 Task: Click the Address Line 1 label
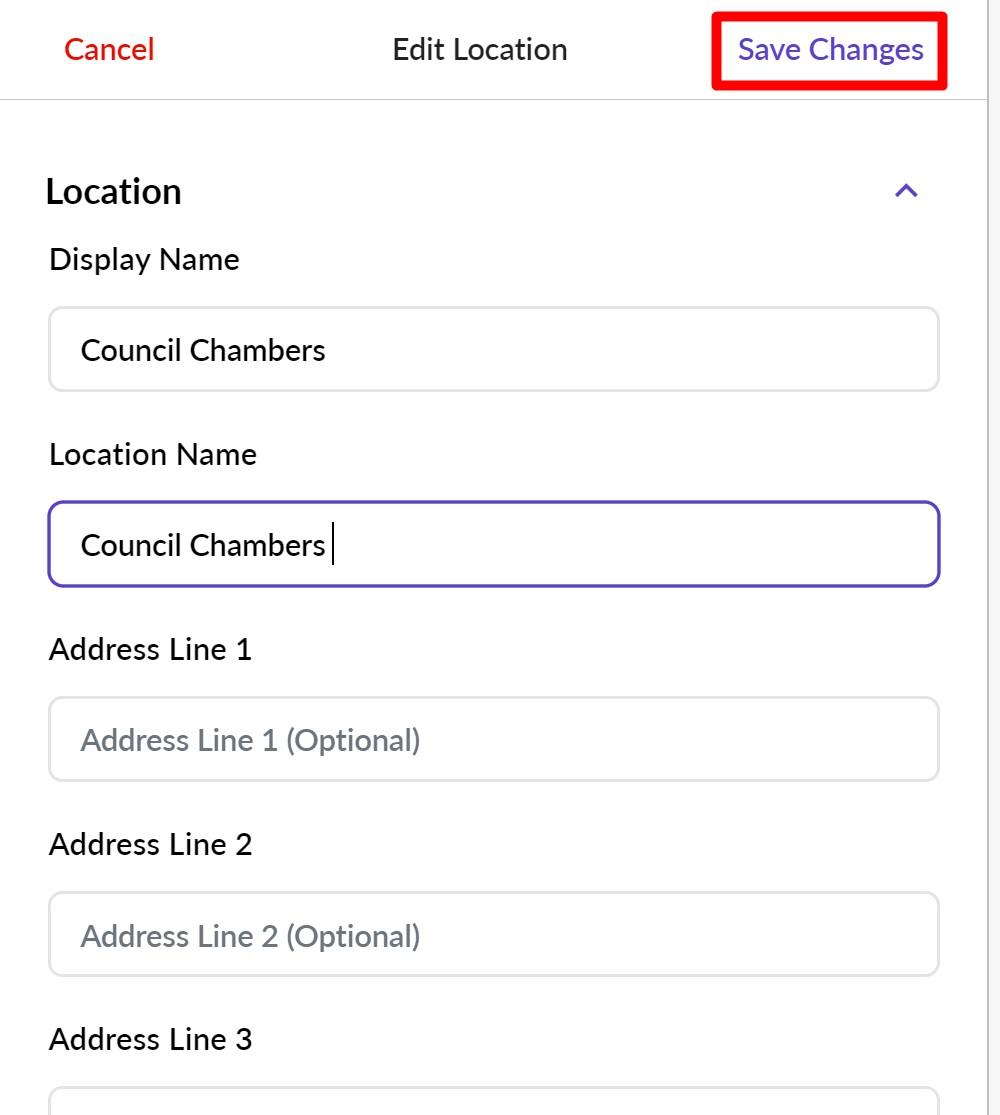(150, 650)
